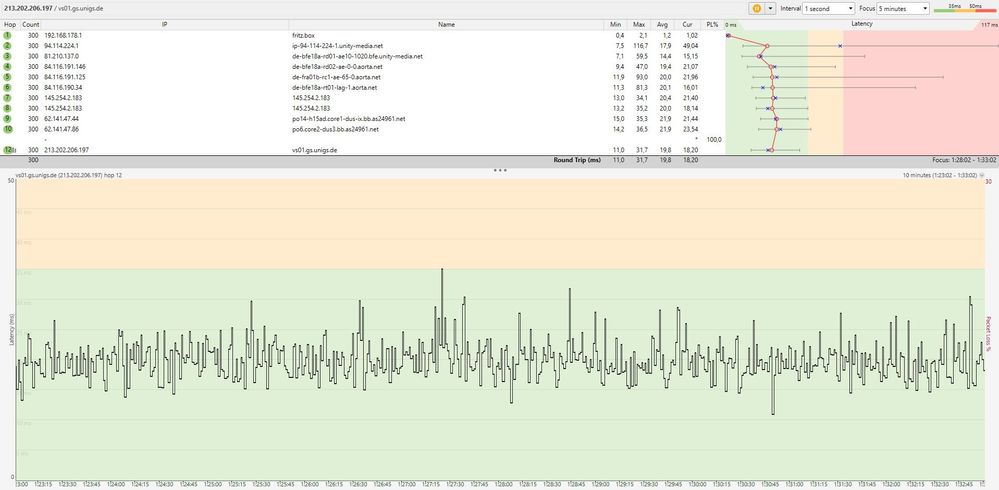Select hop 7 green circle icon
The width and height of the screenshot is (999, 490).
(x=6, y=97)
